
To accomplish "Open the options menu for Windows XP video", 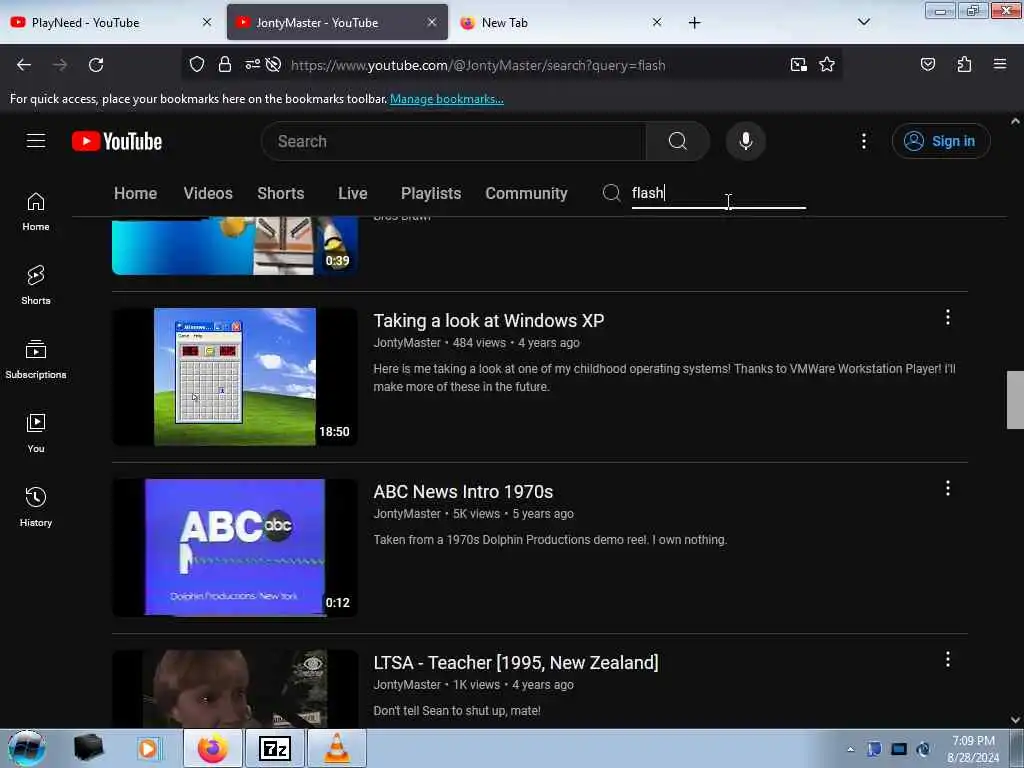I will pos(948,317).
